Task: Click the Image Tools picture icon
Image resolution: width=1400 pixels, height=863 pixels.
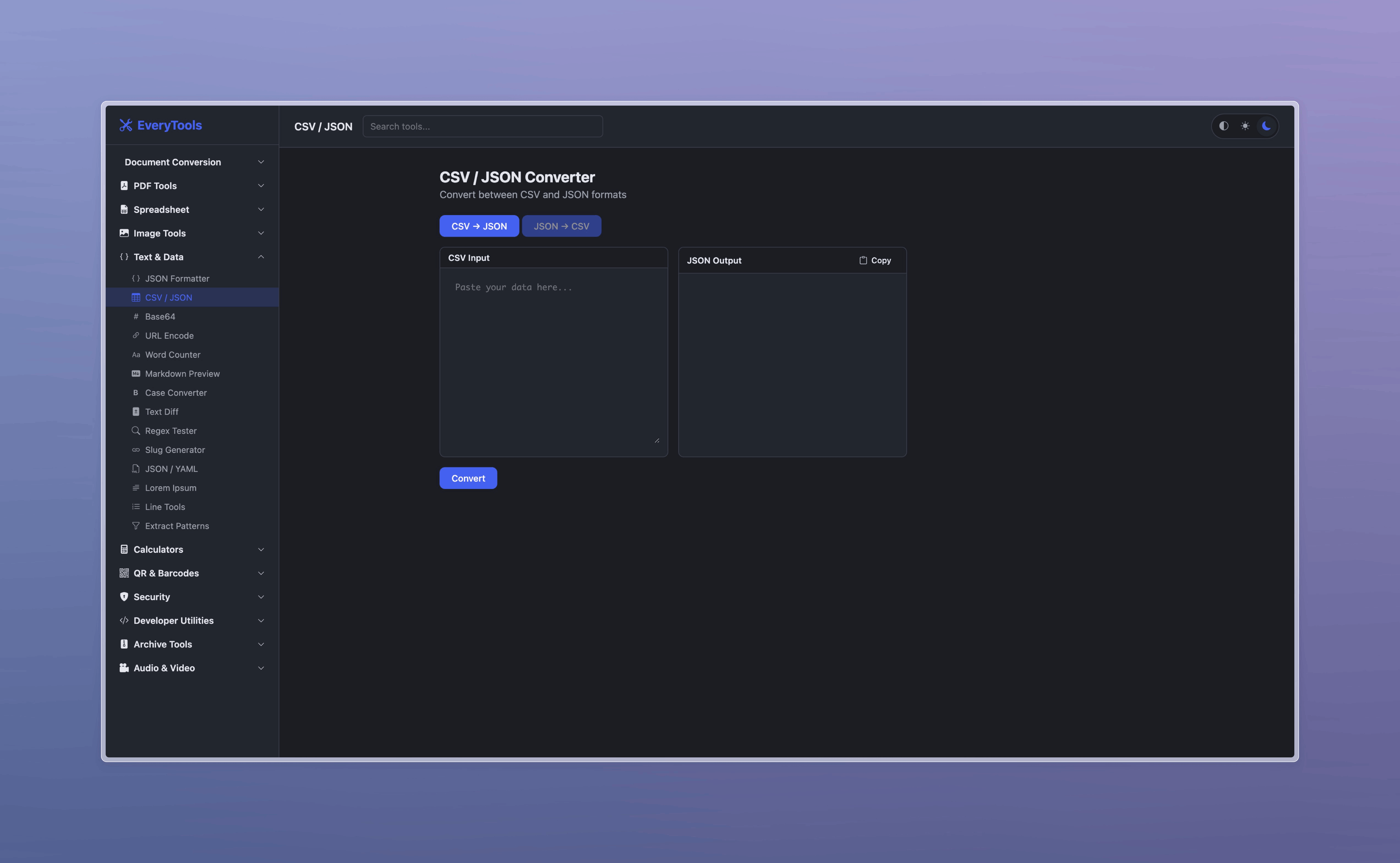Action: (124, 233)
